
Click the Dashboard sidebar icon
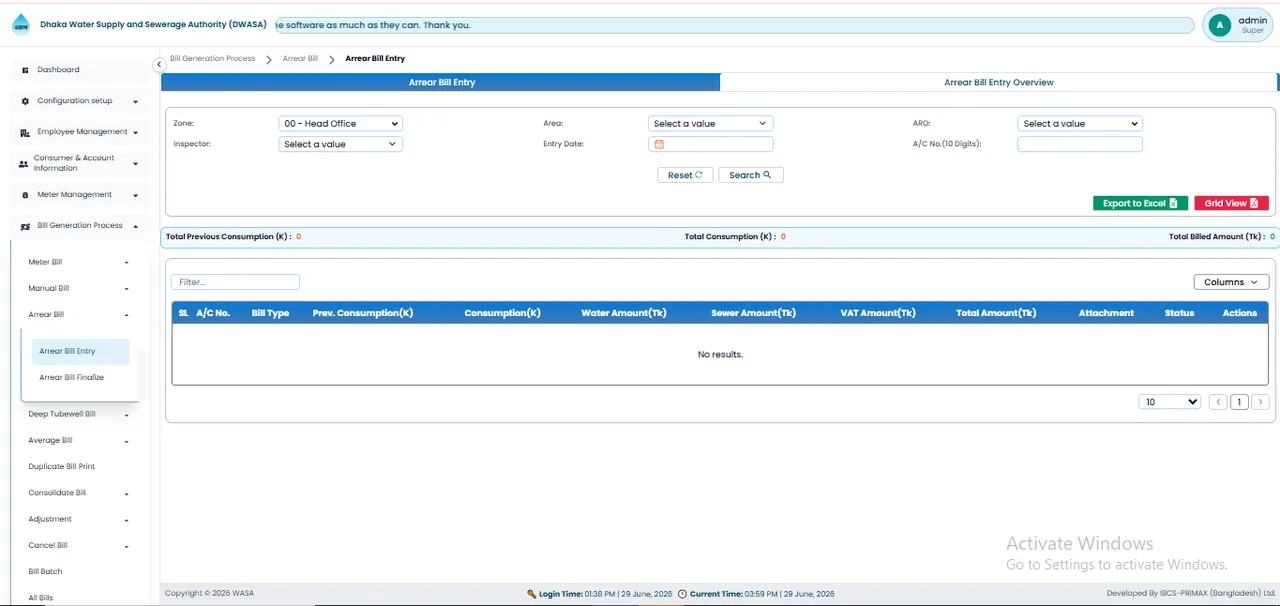(25, 70)
